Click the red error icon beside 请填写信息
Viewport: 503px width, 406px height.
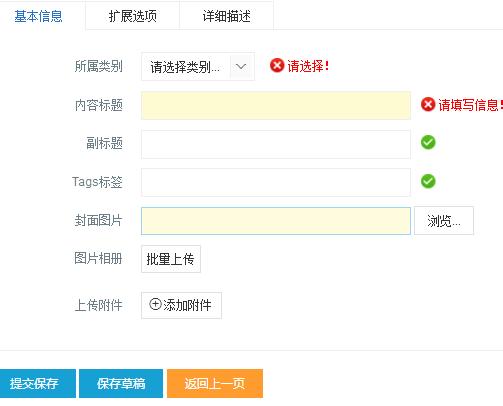tap(428, 104)
